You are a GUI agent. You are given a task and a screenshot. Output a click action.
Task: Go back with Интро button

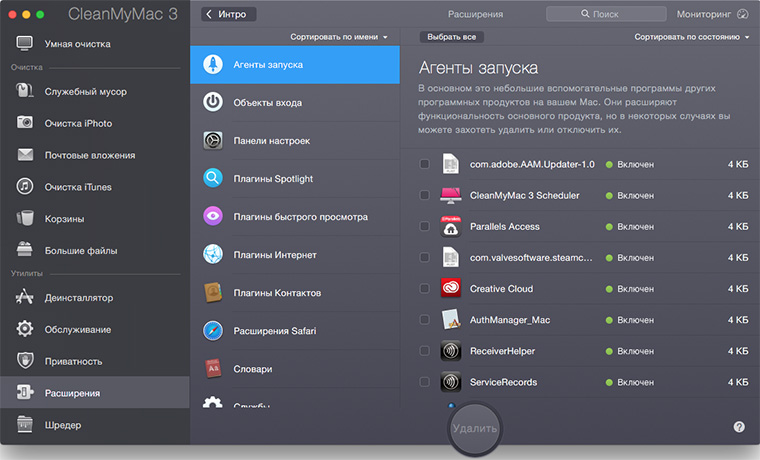228,14
